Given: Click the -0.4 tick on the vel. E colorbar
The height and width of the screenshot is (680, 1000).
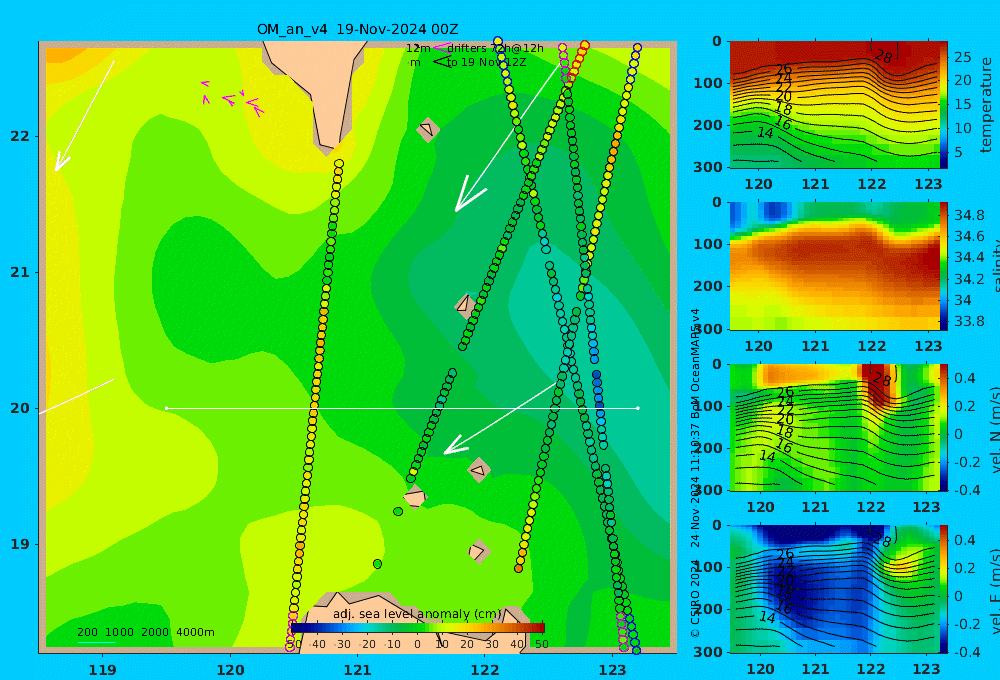Looking at the screenshot, I should (x=966, y=651).
